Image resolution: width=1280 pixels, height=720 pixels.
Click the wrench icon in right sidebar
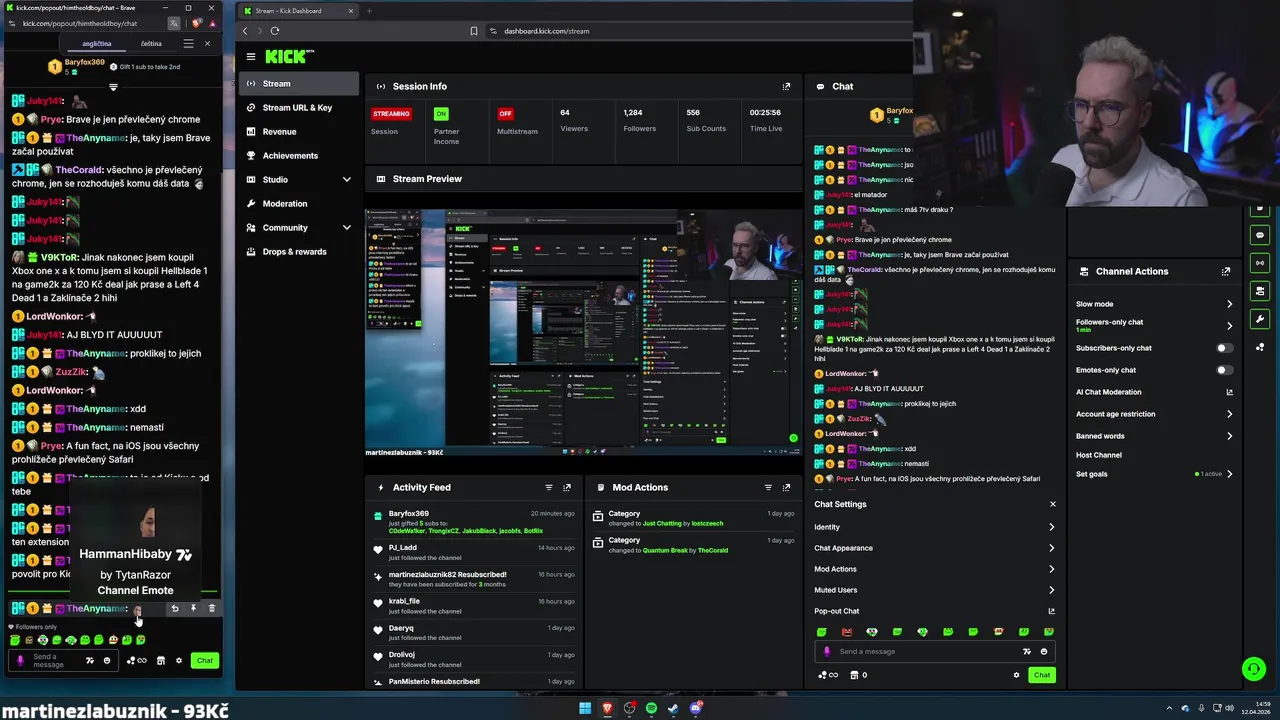pyautogui.click(x=1260, y=319)
